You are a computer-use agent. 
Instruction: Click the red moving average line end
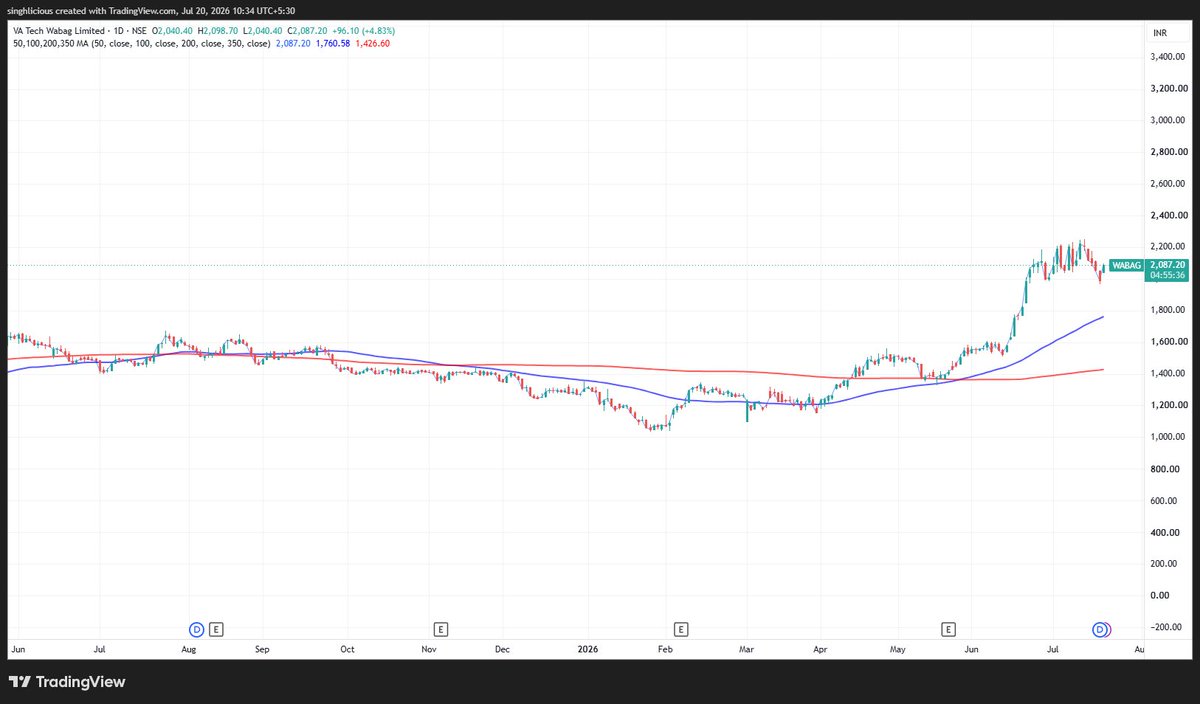pyautogui.click(x=1102, y=370)
